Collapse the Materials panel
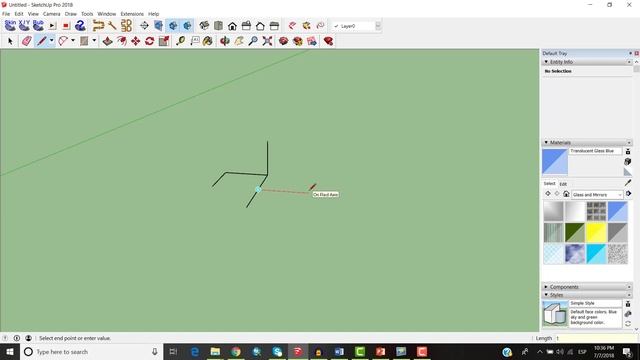The height and width of the screenshot is (360, 640). point(546,142)
